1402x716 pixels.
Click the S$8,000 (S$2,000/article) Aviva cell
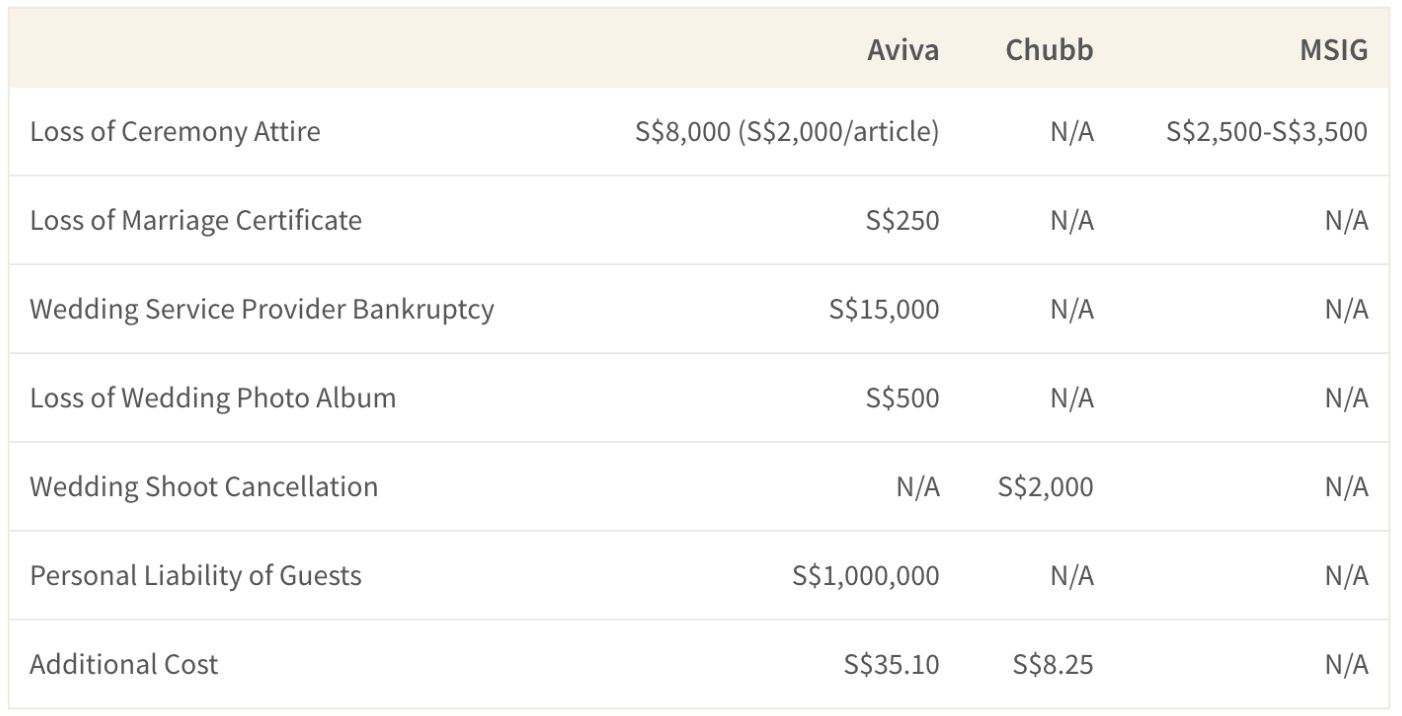(x=787, y=132)
